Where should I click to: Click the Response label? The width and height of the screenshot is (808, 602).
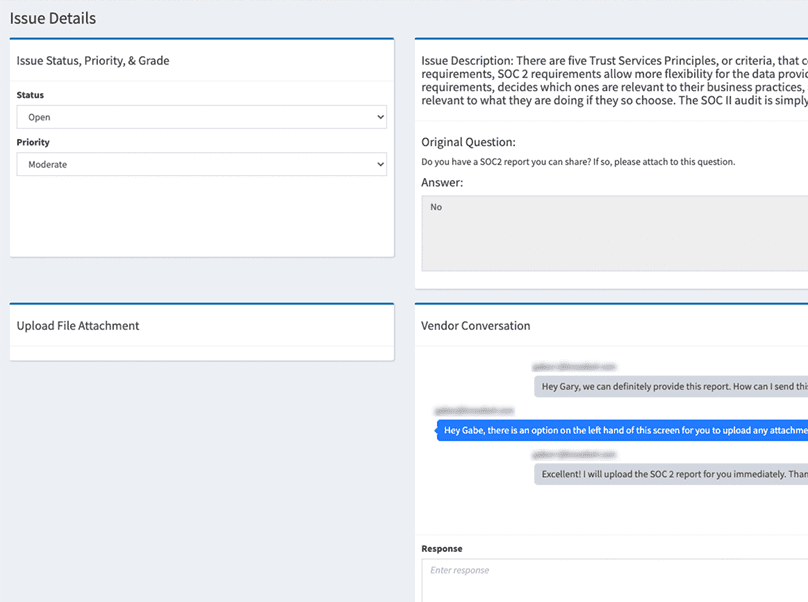coord(442,549)
